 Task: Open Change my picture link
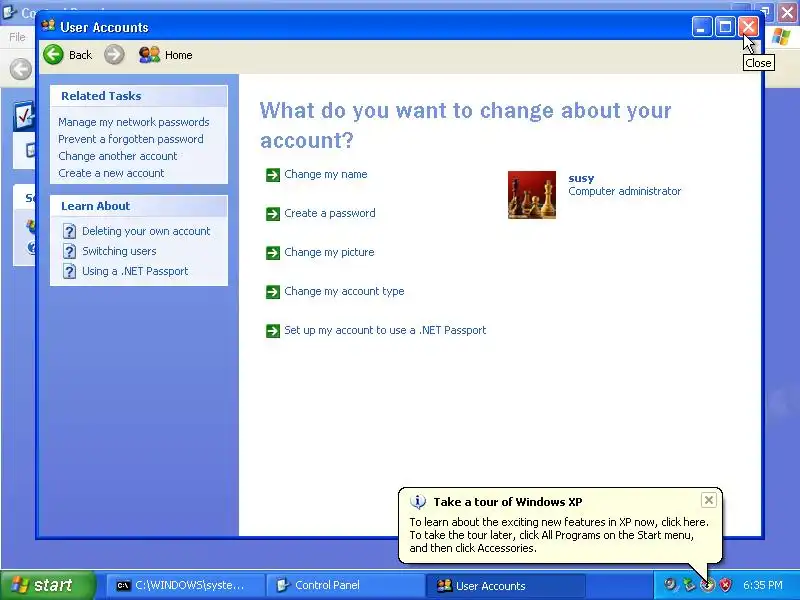coord(329,252)
